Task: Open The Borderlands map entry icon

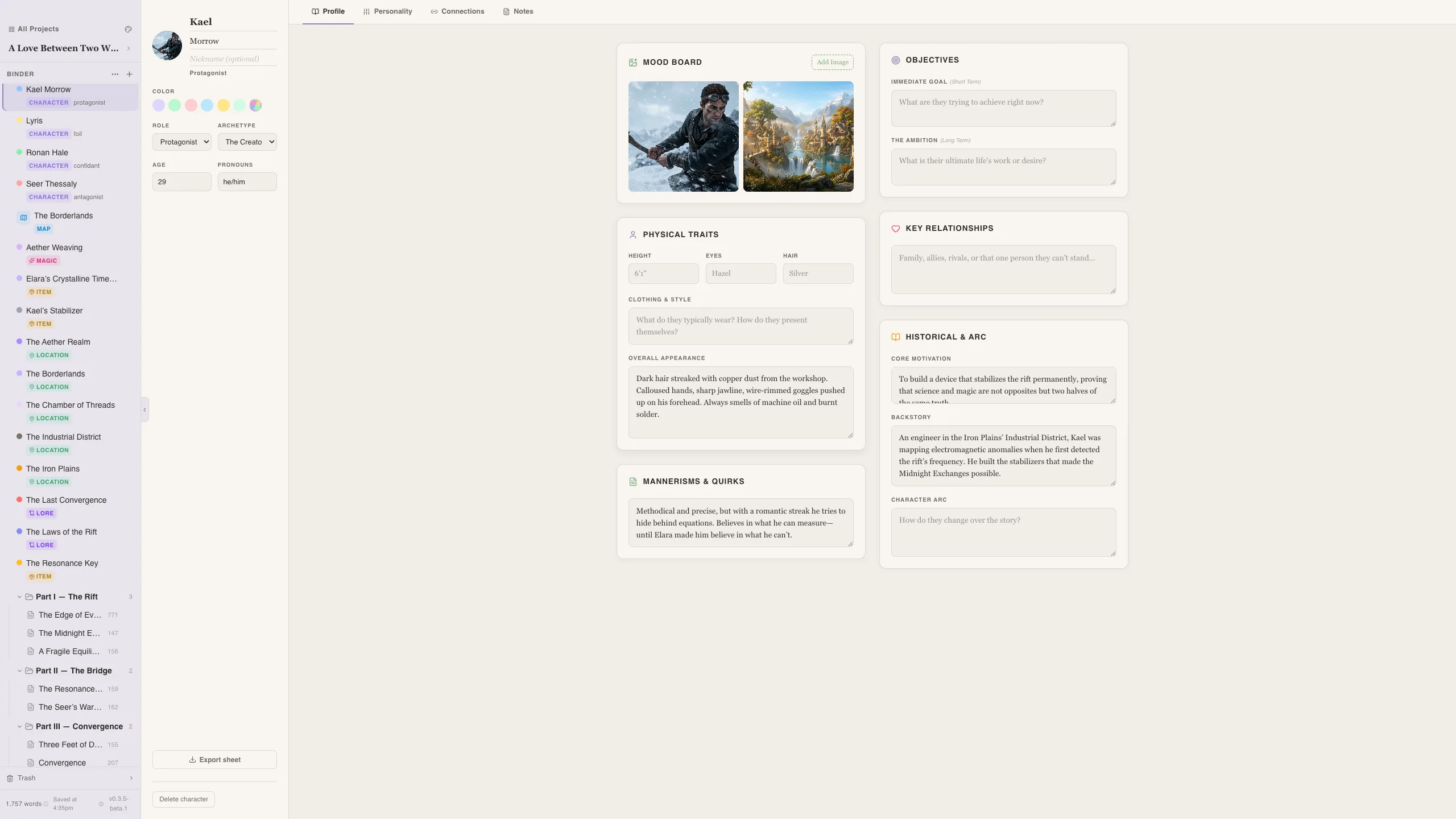Action: tap(23, 217)
